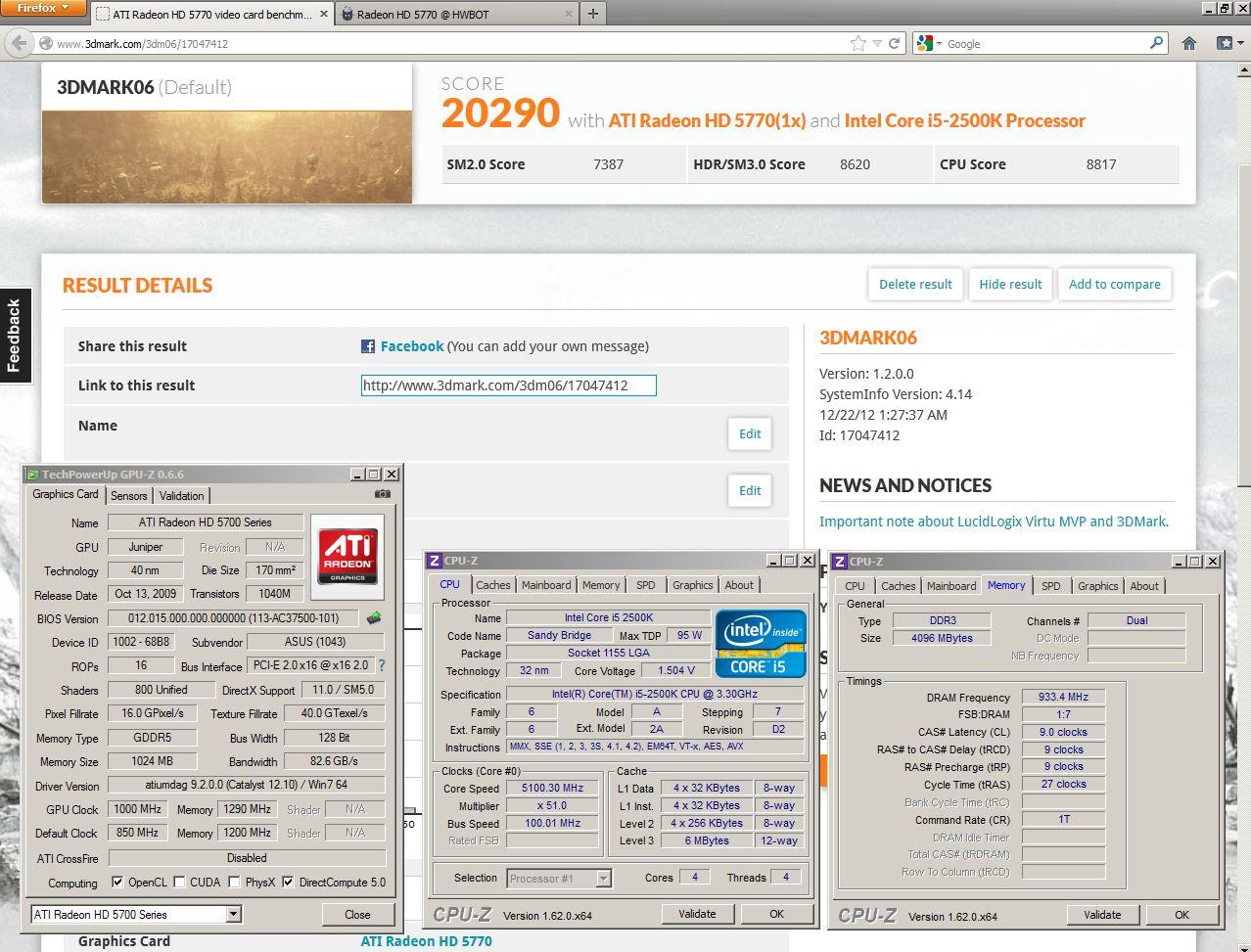Click left CPU-Z window title icon
Screen dimensions: 1251x952
click(435, 561)
